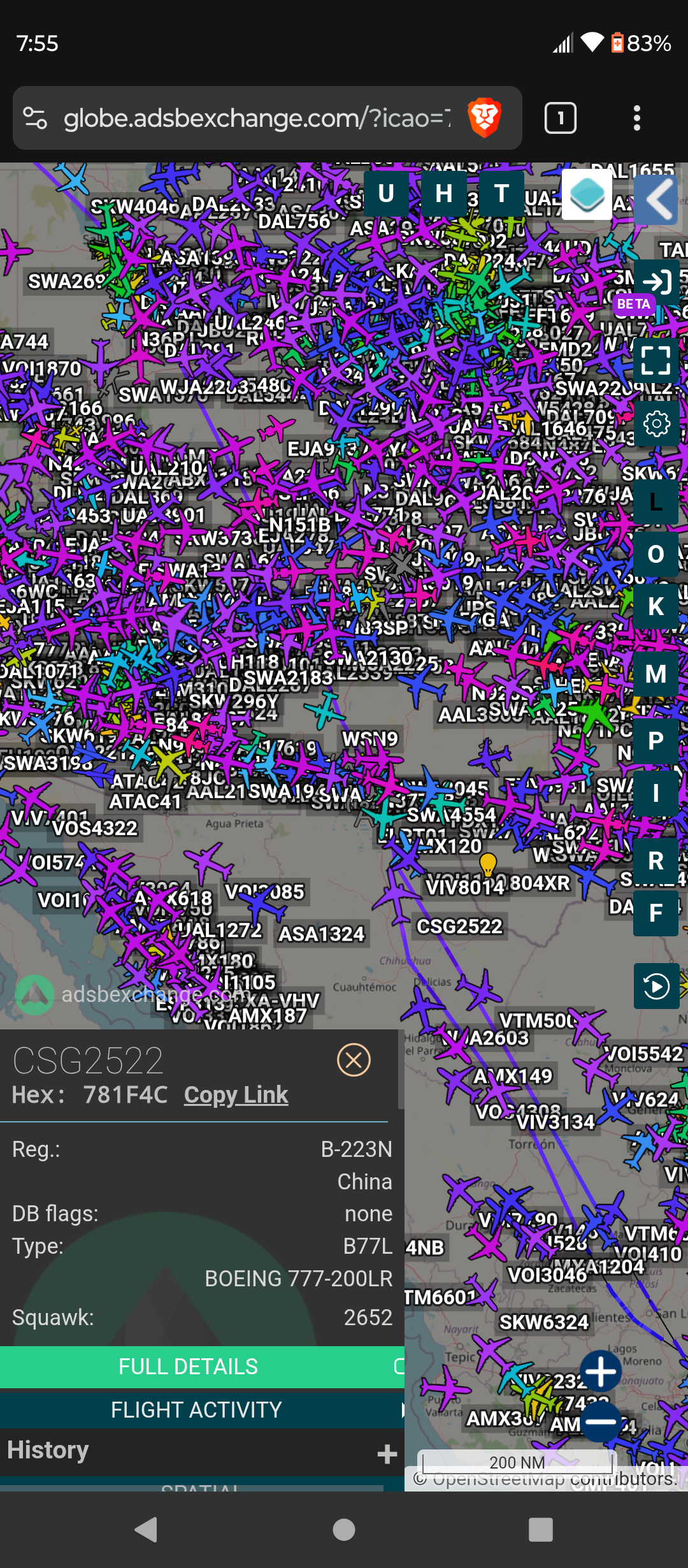Select flight VIV3134 label on map
Image resolution: width=688 pixels, height=1568 pixels.
(555, 1121)
